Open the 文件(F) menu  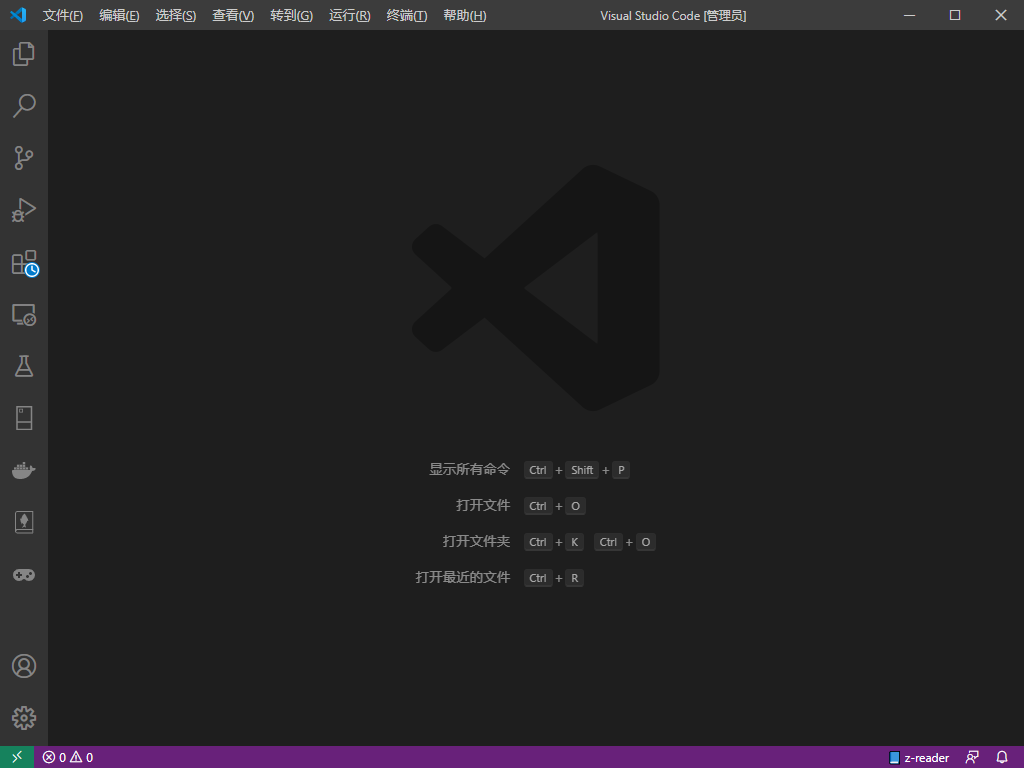coord(63,15)
